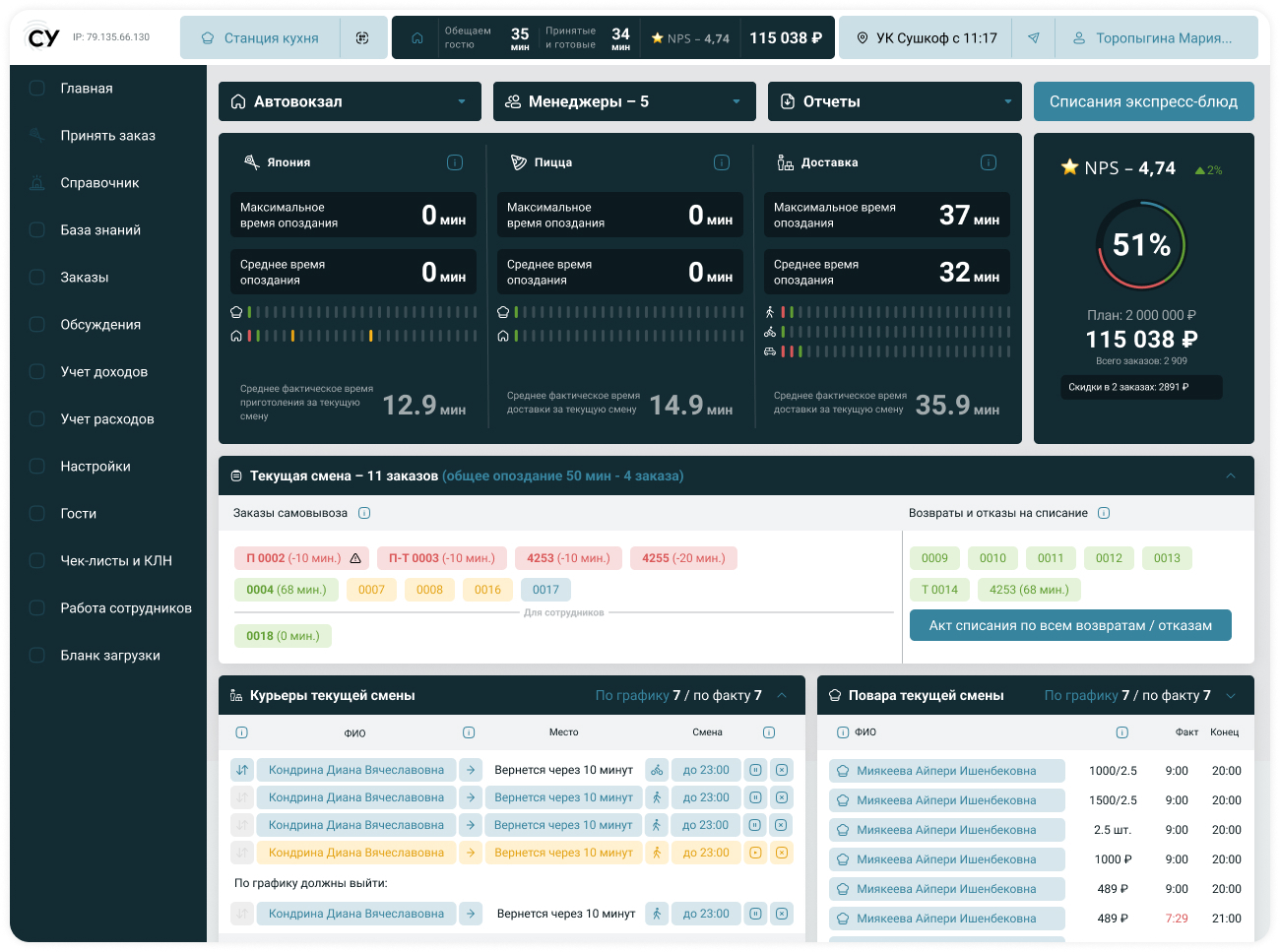The width and height of the screenshot is (1280, 952).
Task: Show info for Заказы самовывоза
Action: click(364, 513)
